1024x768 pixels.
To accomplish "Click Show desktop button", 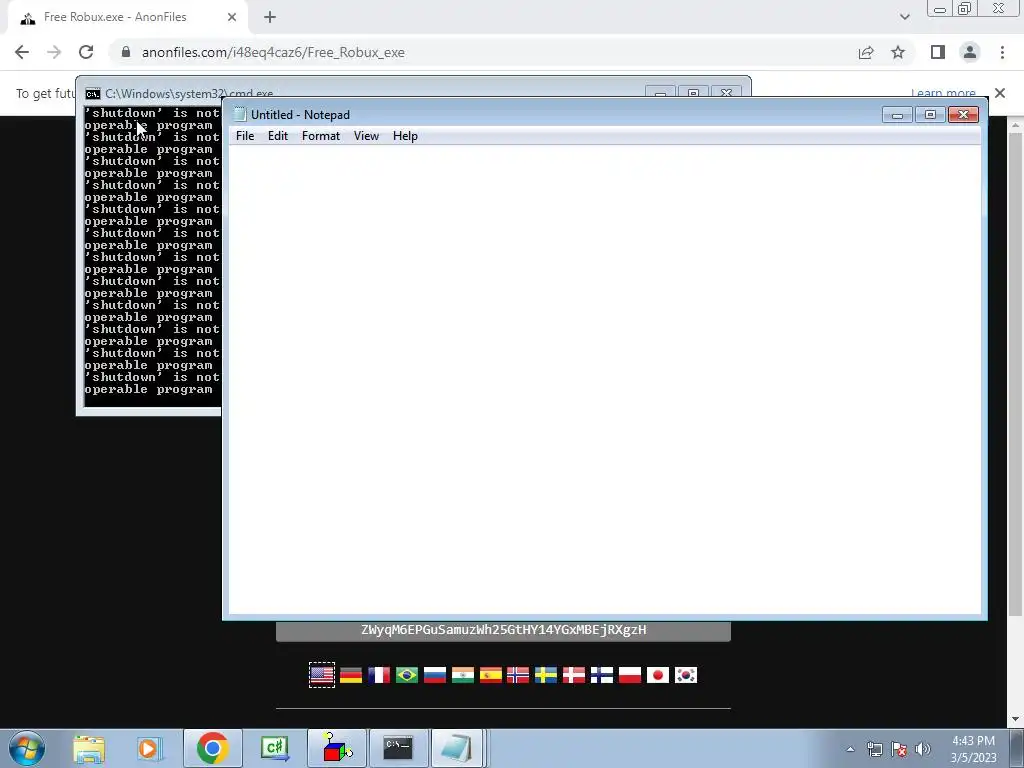I will pyautogui.click(x=1017, y=748).
